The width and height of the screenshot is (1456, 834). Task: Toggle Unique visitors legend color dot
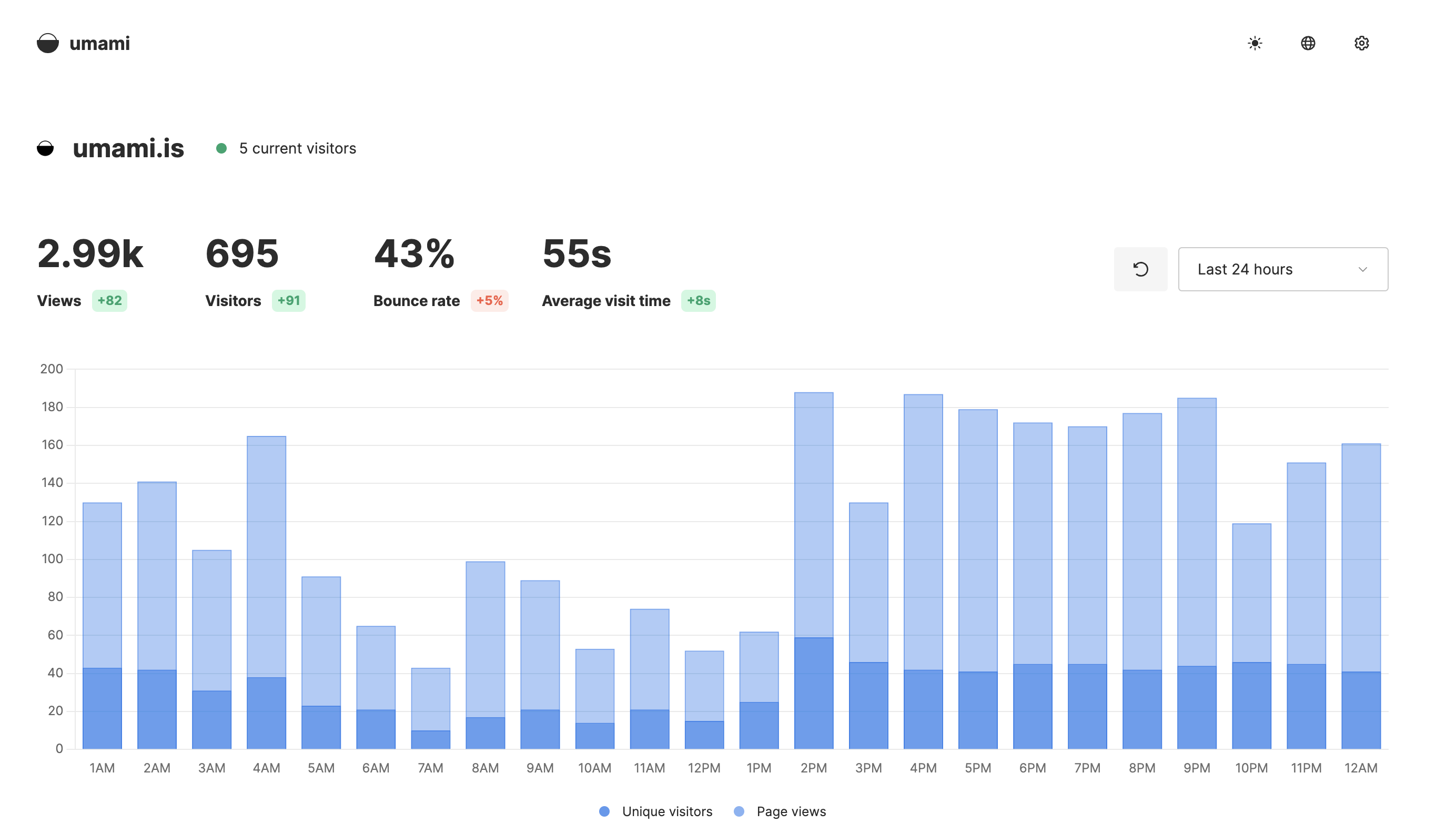pos(604,812)
